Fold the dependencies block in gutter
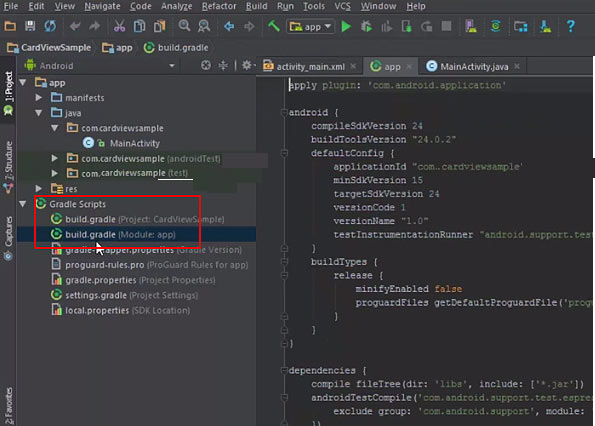Image resolution: width=595 pixels, height=426 pixels. coord(284,370)
